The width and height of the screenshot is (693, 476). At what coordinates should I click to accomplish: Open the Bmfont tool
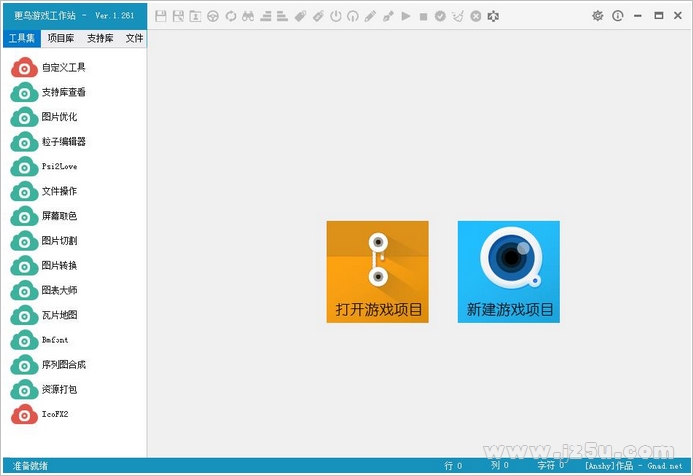39,340
